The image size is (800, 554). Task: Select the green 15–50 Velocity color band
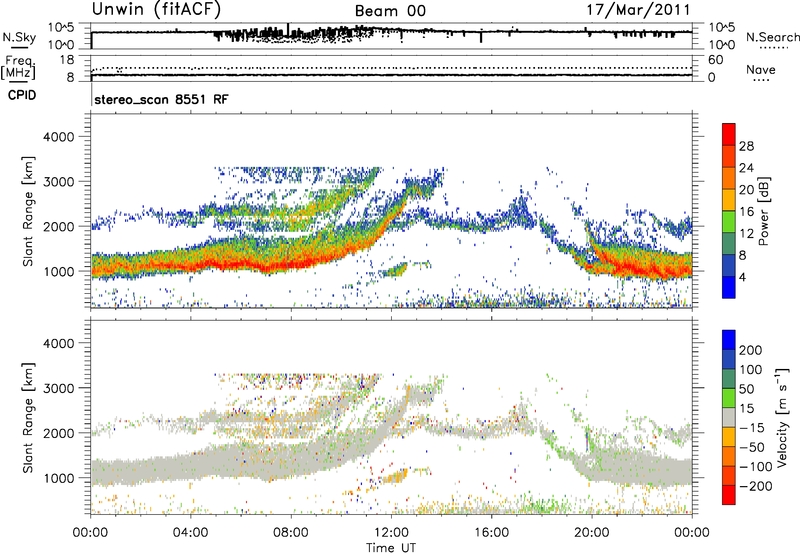click(729, 398)
